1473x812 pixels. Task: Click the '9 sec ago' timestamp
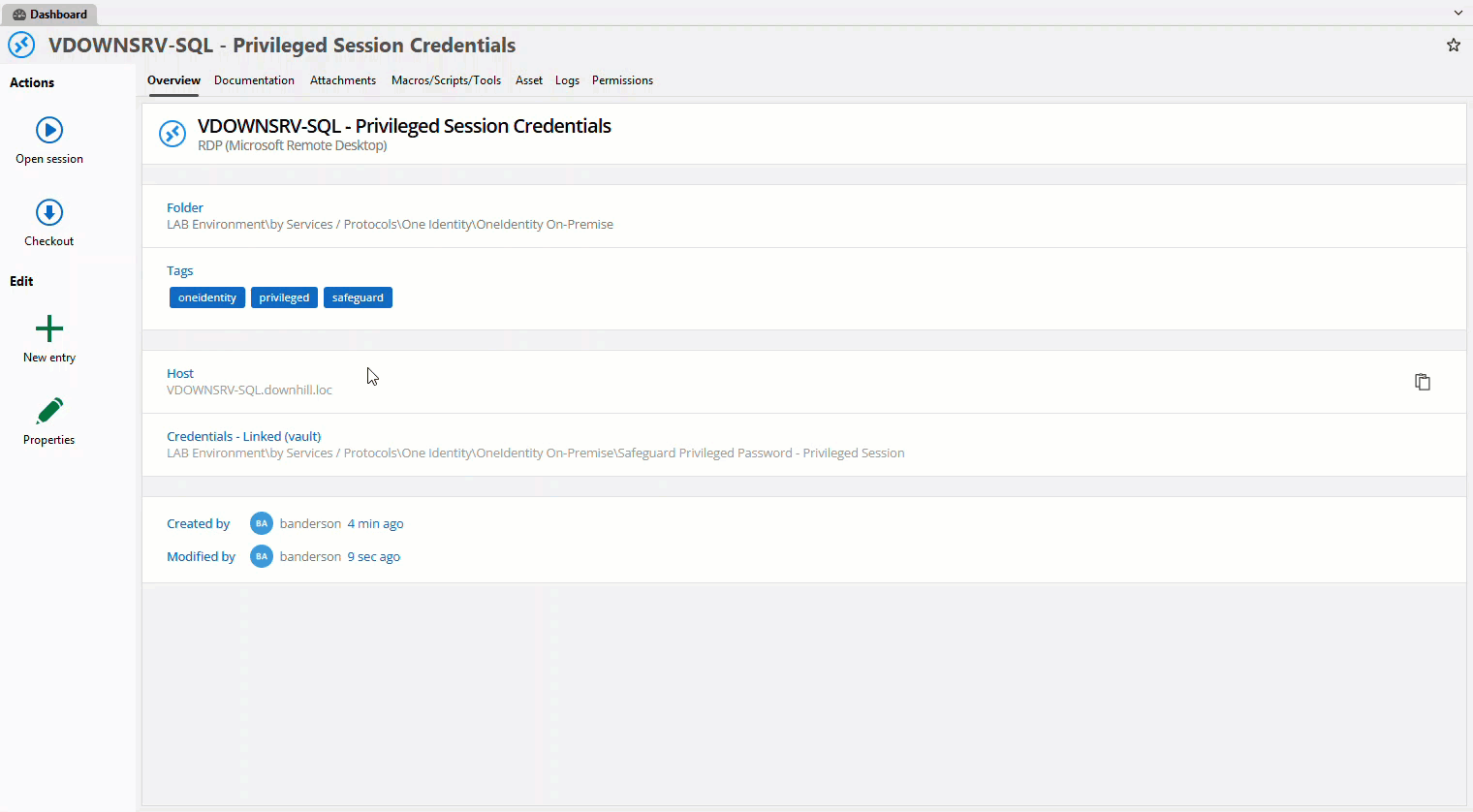[373, 556]
